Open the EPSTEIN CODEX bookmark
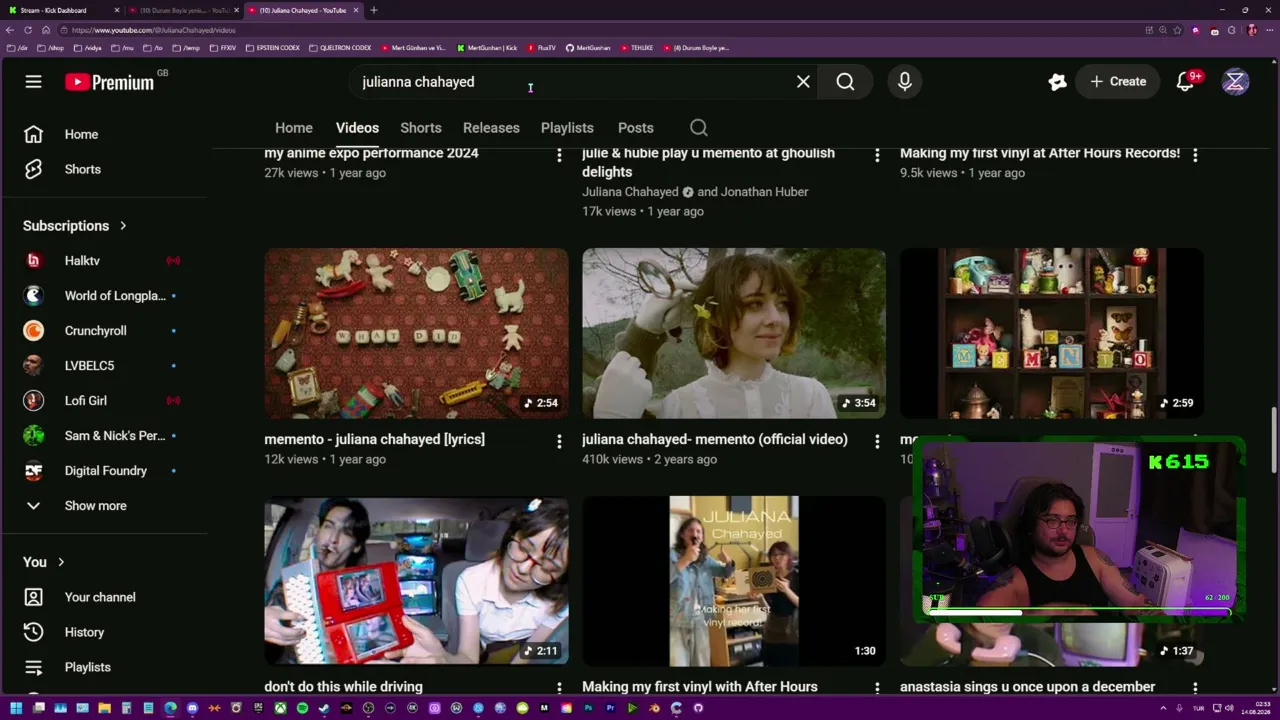This screenshot has width=1280, height=720. (272, 48)
